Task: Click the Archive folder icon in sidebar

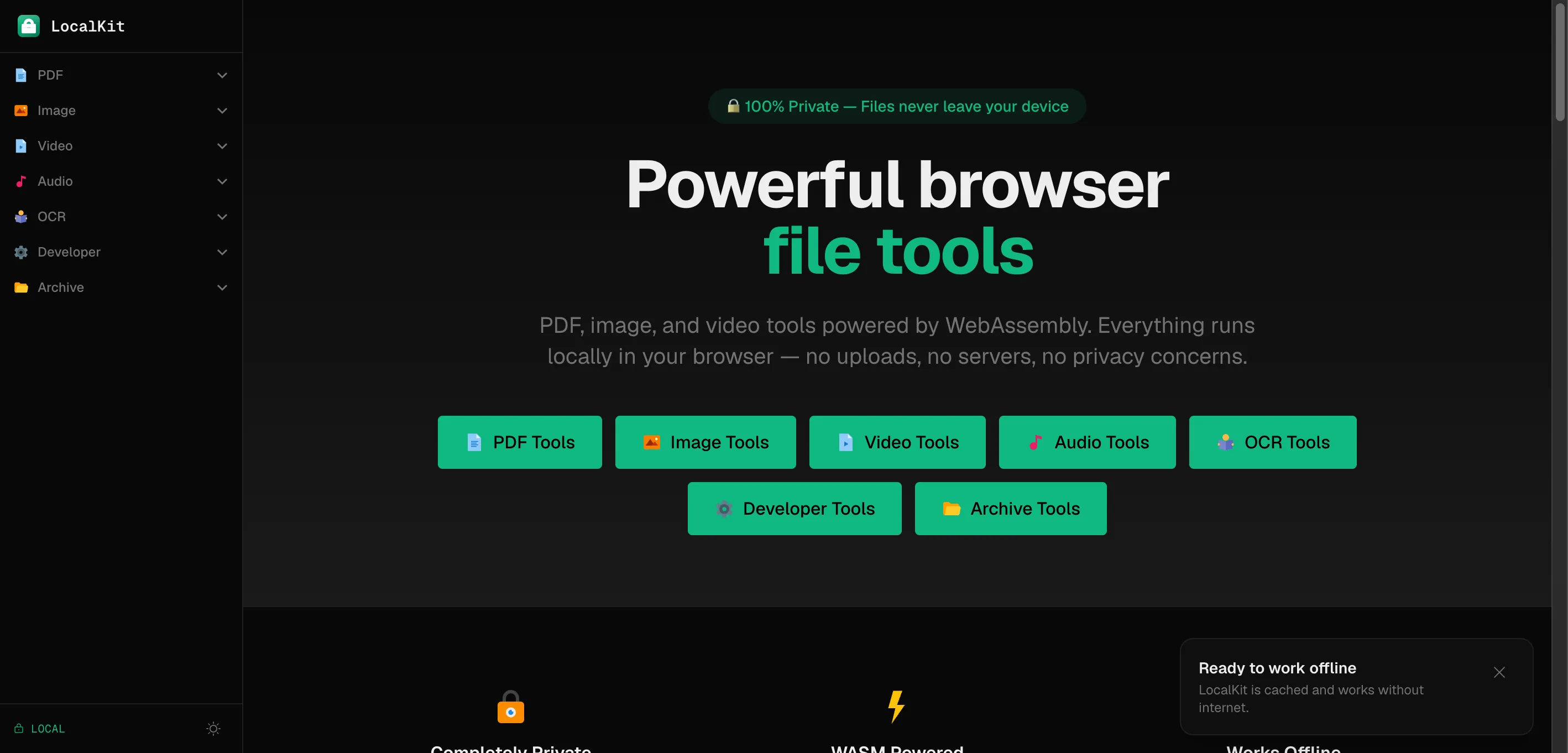Action: 22,287
